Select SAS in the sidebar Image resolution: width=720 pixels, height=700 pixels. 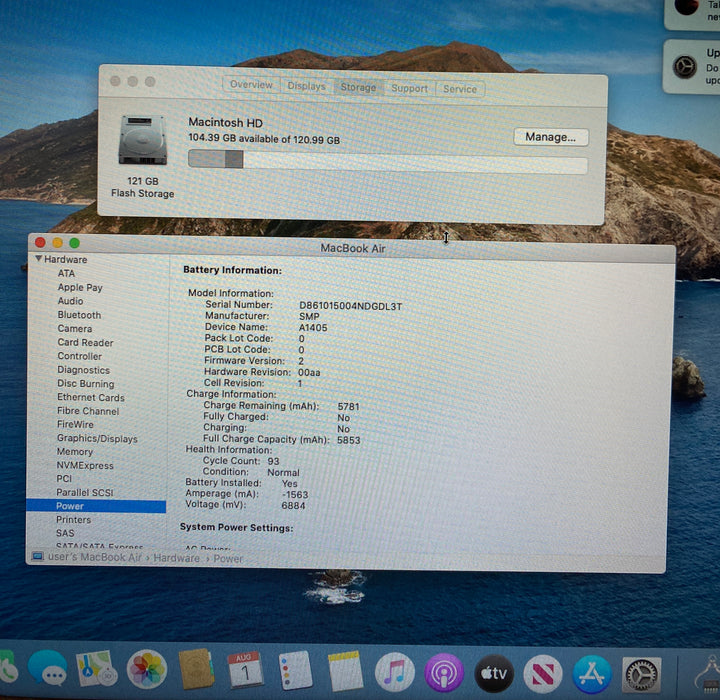point(65,533)
